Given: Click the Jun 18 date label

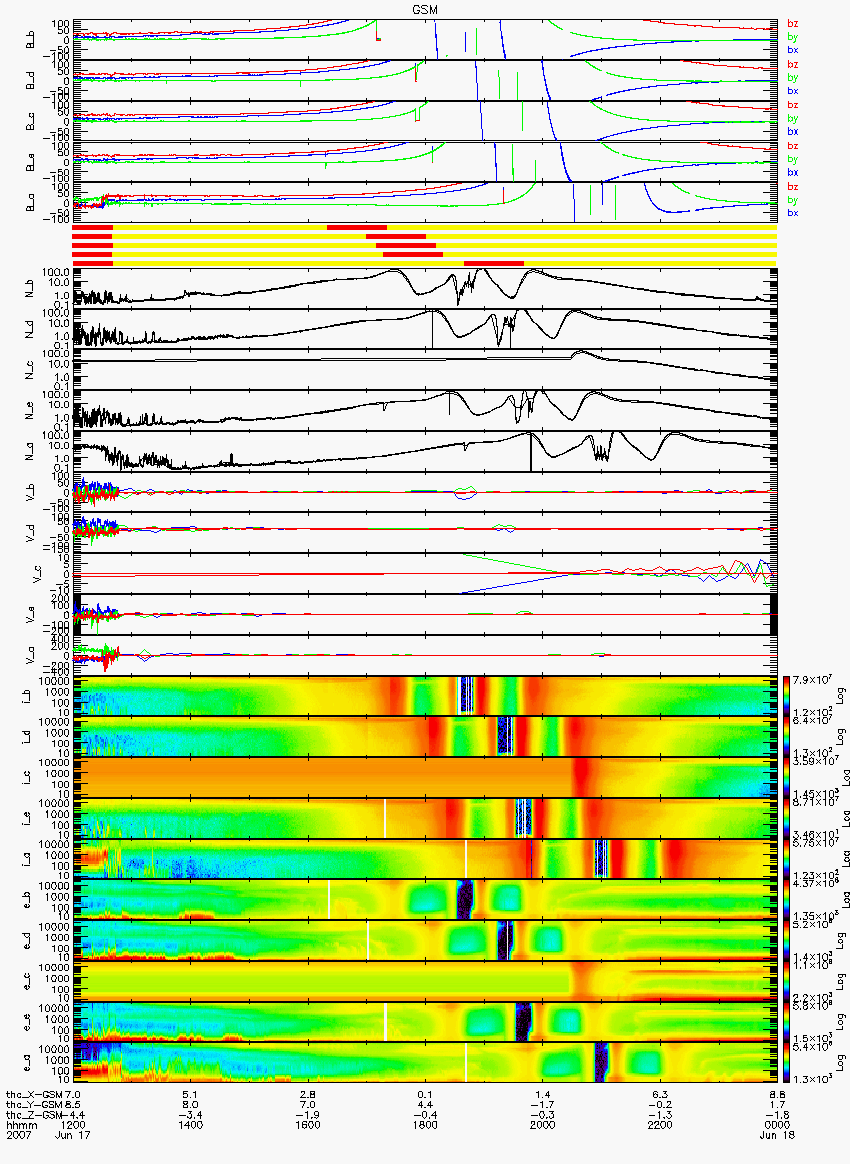Looking at the screenshot, I should (777, 1135).
